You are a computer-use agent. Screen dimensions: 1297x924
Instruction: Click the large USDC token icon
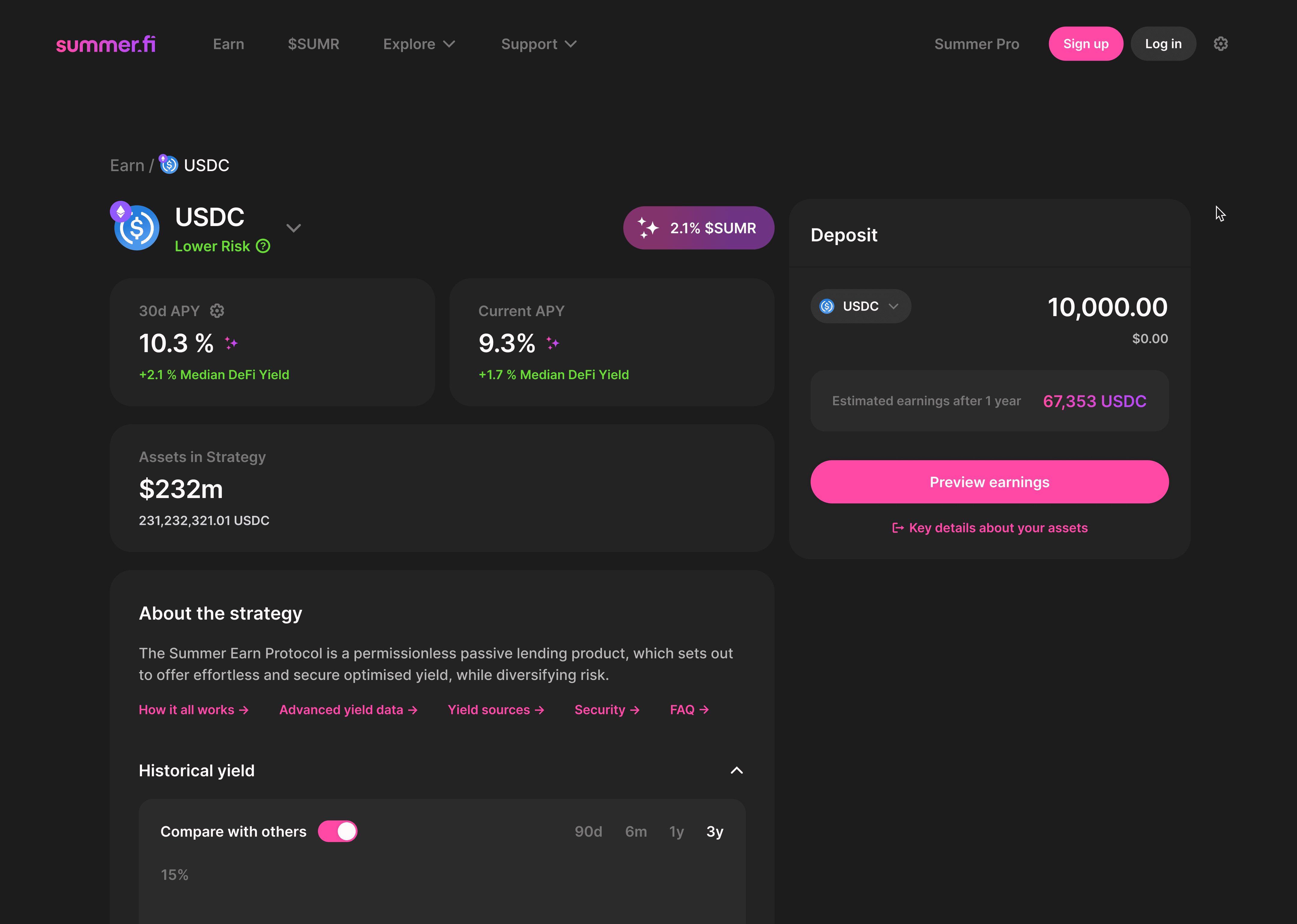click(137, 228)
